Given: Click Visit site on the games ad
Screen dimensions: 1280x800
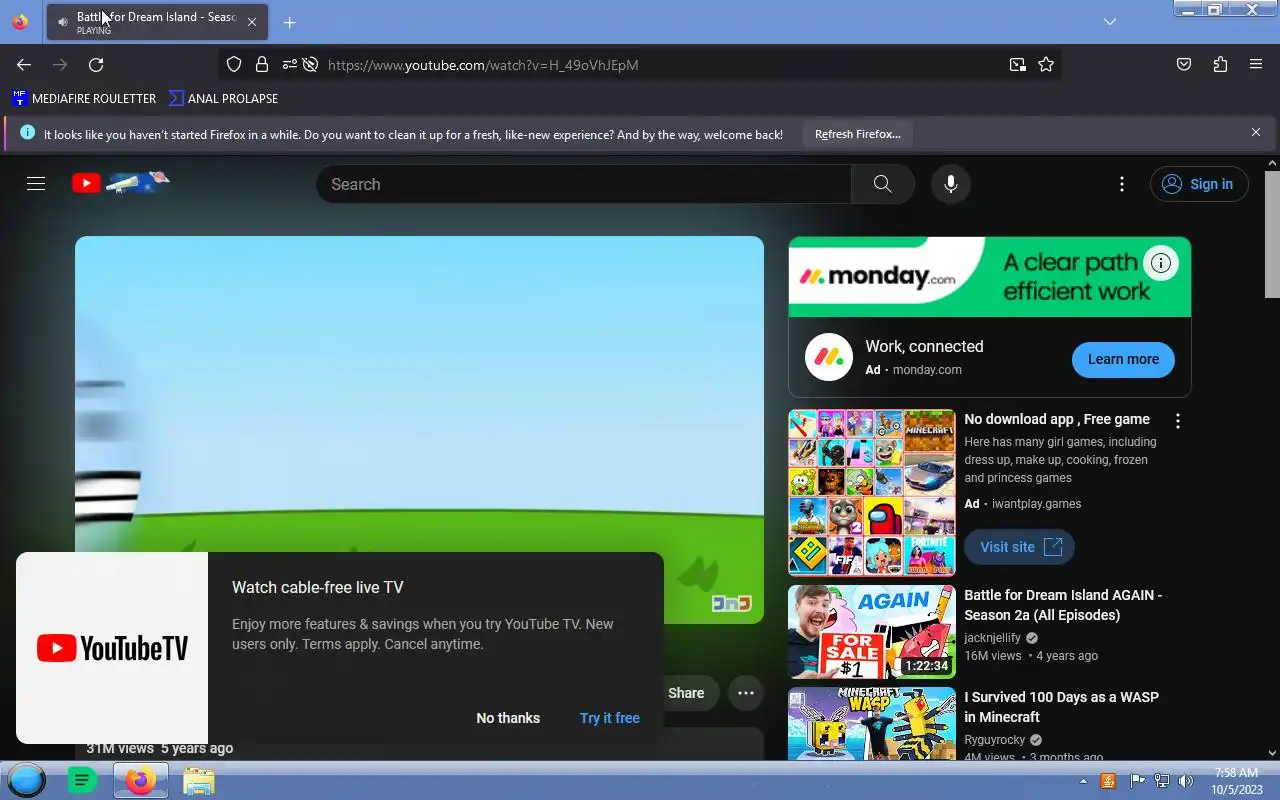Looking at the screenshot, I should pos(1020,547).
